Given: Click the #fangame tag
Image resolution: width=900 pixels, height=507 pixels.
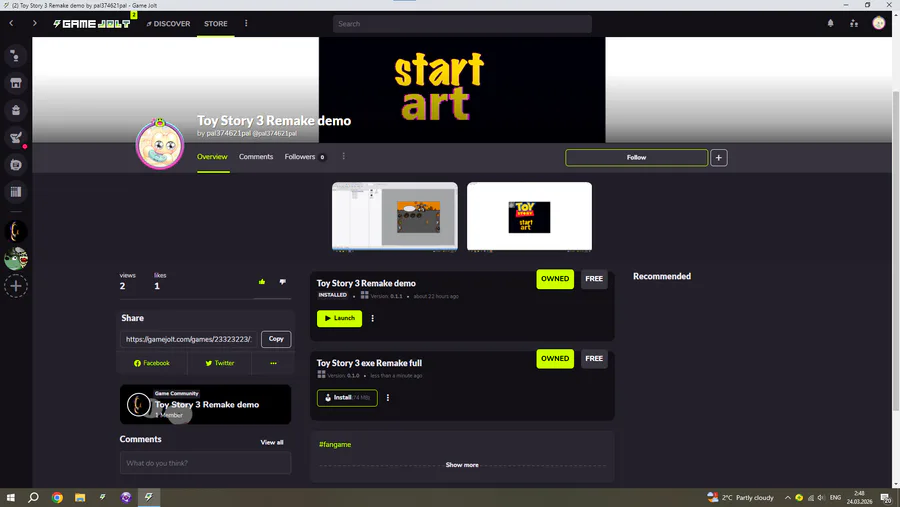Looking at the screenshot, I should click(x=335, y=444).
